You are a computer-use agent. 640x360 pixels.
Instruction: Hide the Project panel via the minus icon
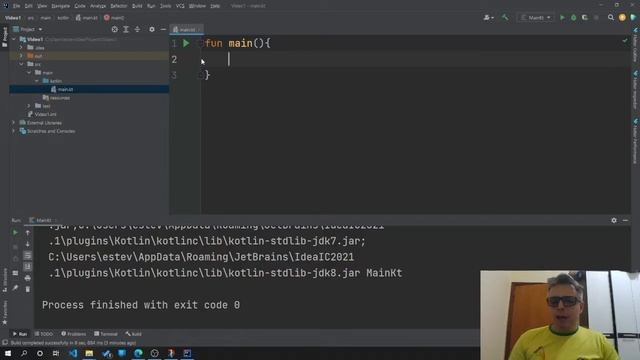click(163, 29)
